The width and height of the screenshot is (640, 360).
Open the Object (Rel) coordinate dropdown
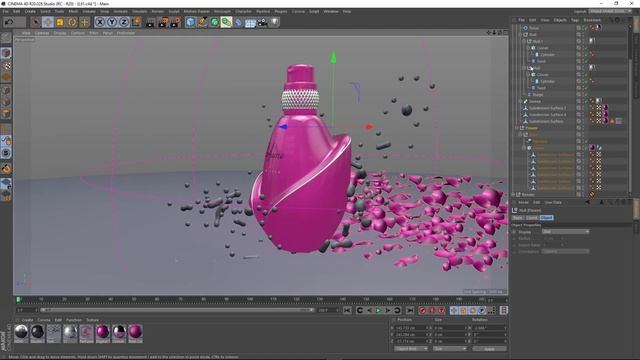click(411, 349)
